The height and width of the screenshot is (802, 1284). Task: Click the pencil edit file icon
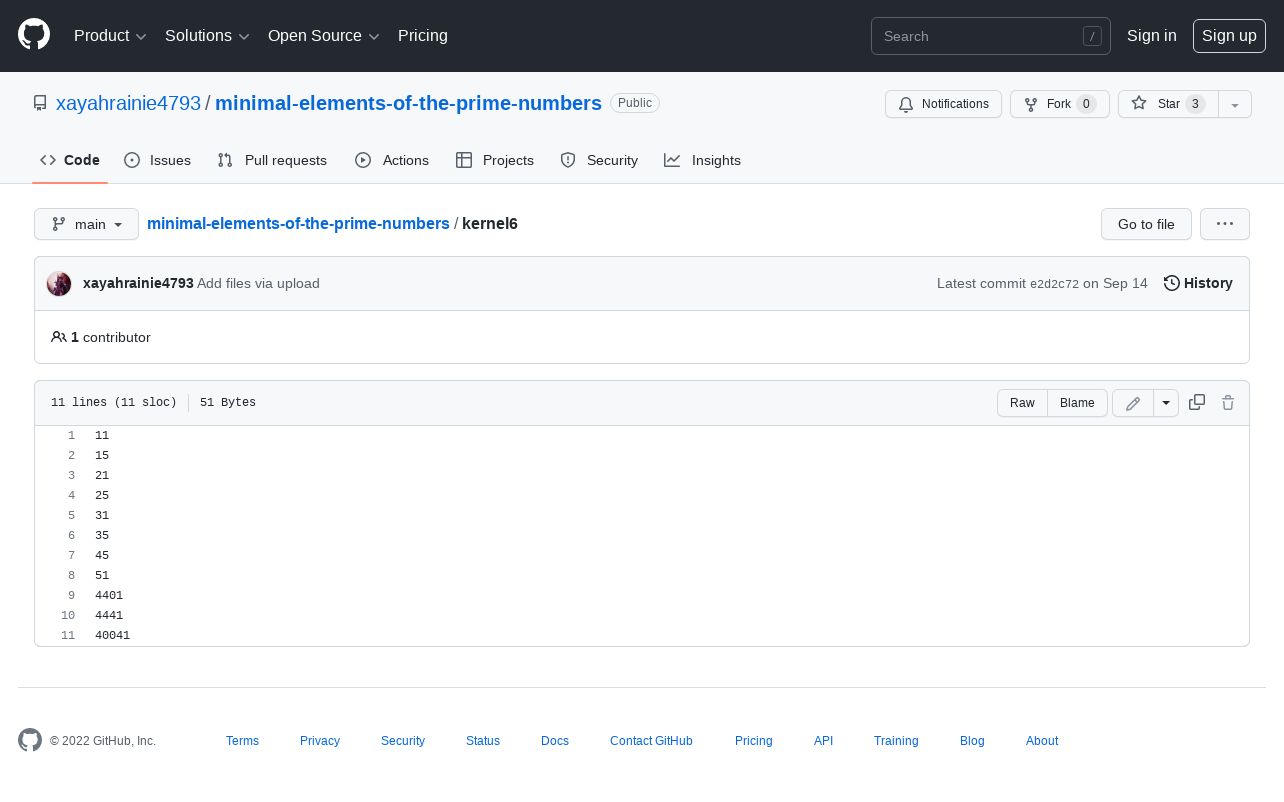pos(1133,403)
